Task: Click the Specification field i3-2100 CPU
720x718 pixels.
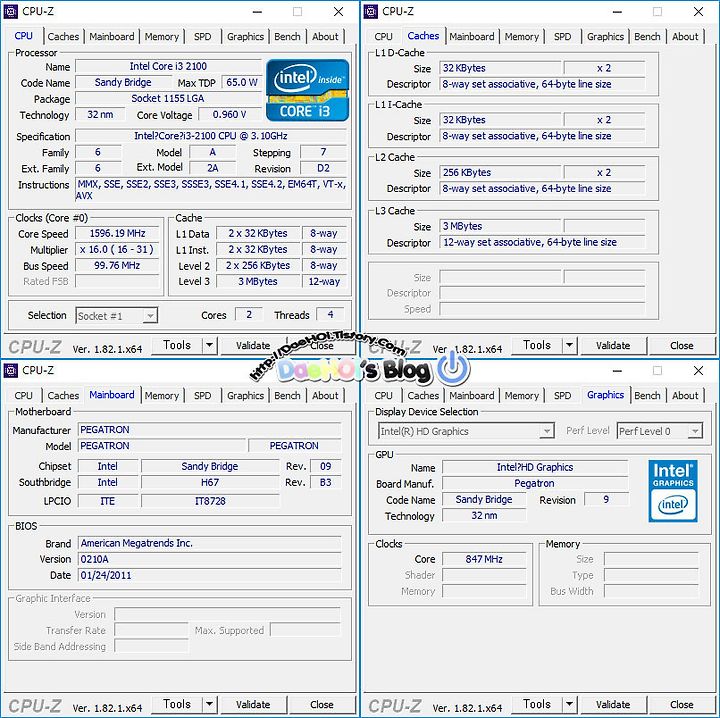Action: pyautogui.click(x=211, y=136)
